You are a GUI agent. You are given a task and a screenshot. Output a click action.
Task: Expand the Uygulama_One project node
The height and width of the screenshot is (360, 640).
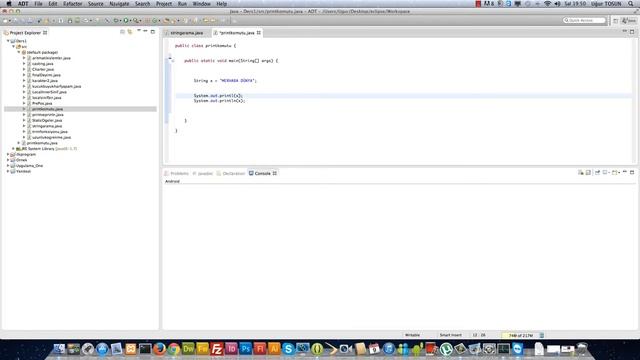pos(8,166)
